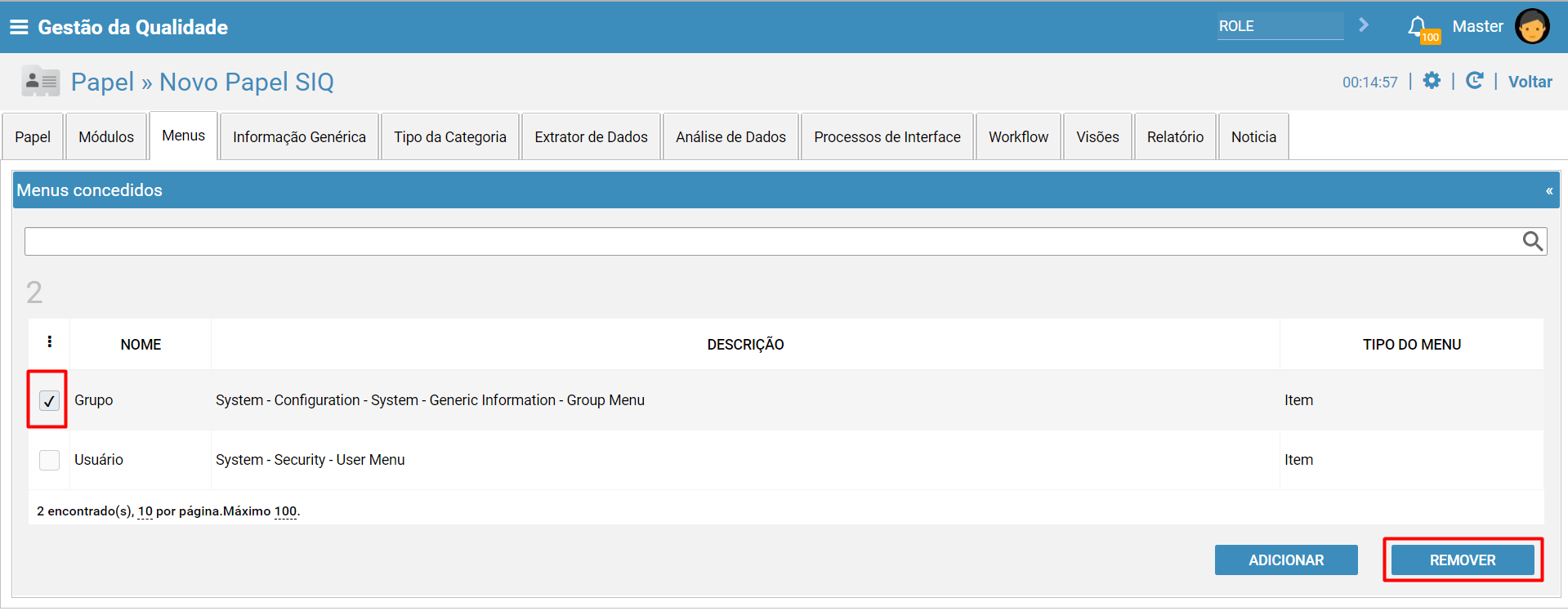The height and width of the screenshot is (611, 1568).
Task: Click the Papel breadcrumb link
Action: click(x=102, y=82)
